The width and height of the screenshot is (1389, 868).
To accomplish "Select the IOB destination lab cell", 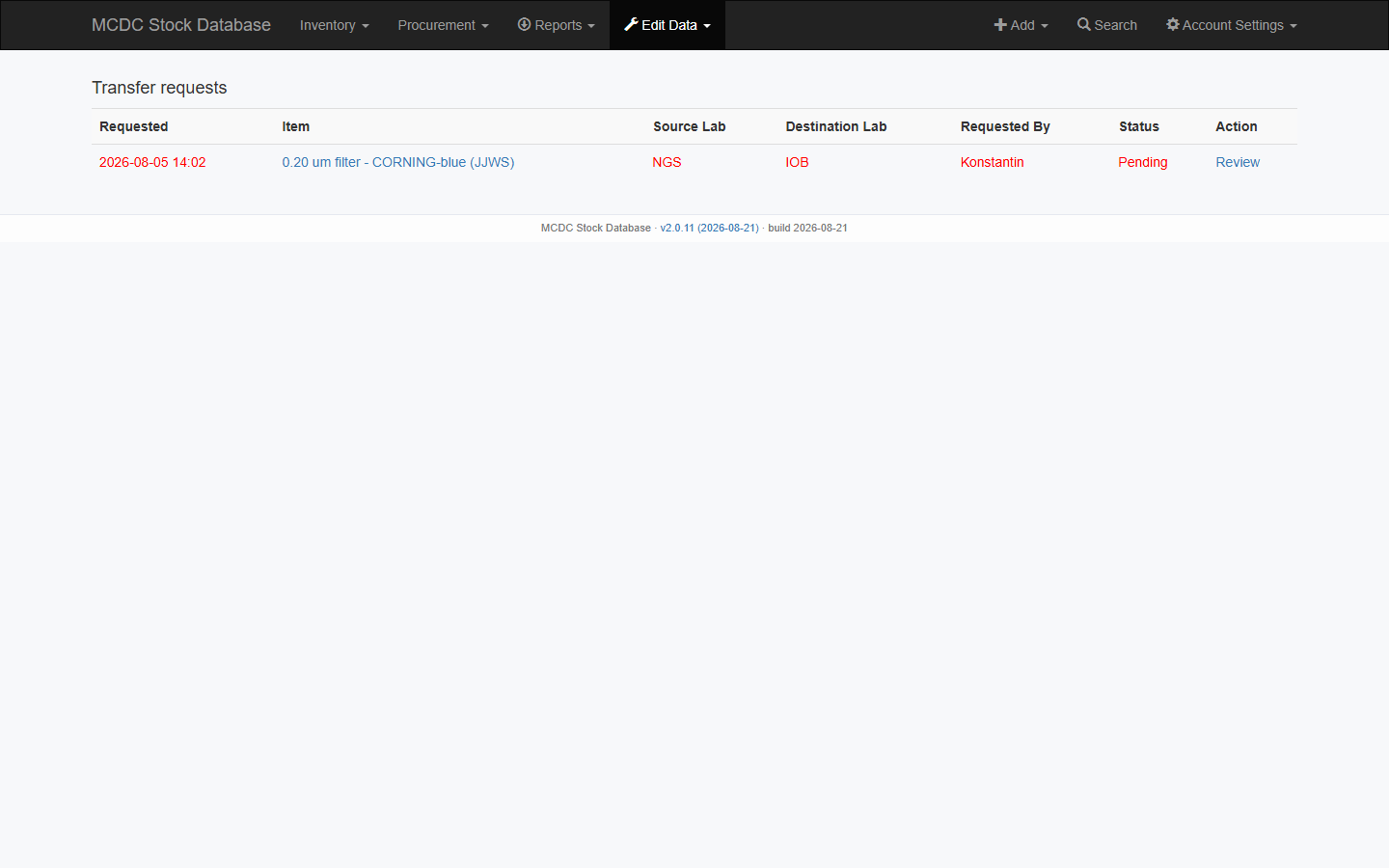I will [798, 162].
